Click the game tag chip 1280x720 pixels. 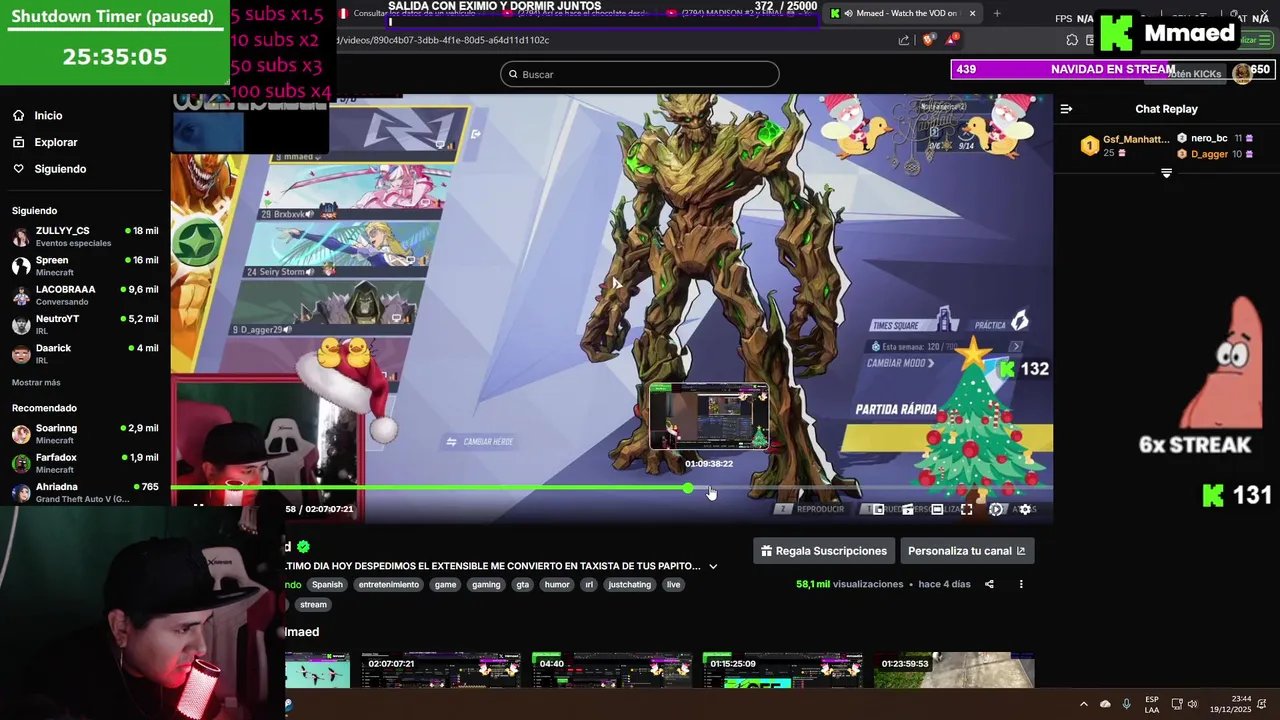tap(445, 585)
